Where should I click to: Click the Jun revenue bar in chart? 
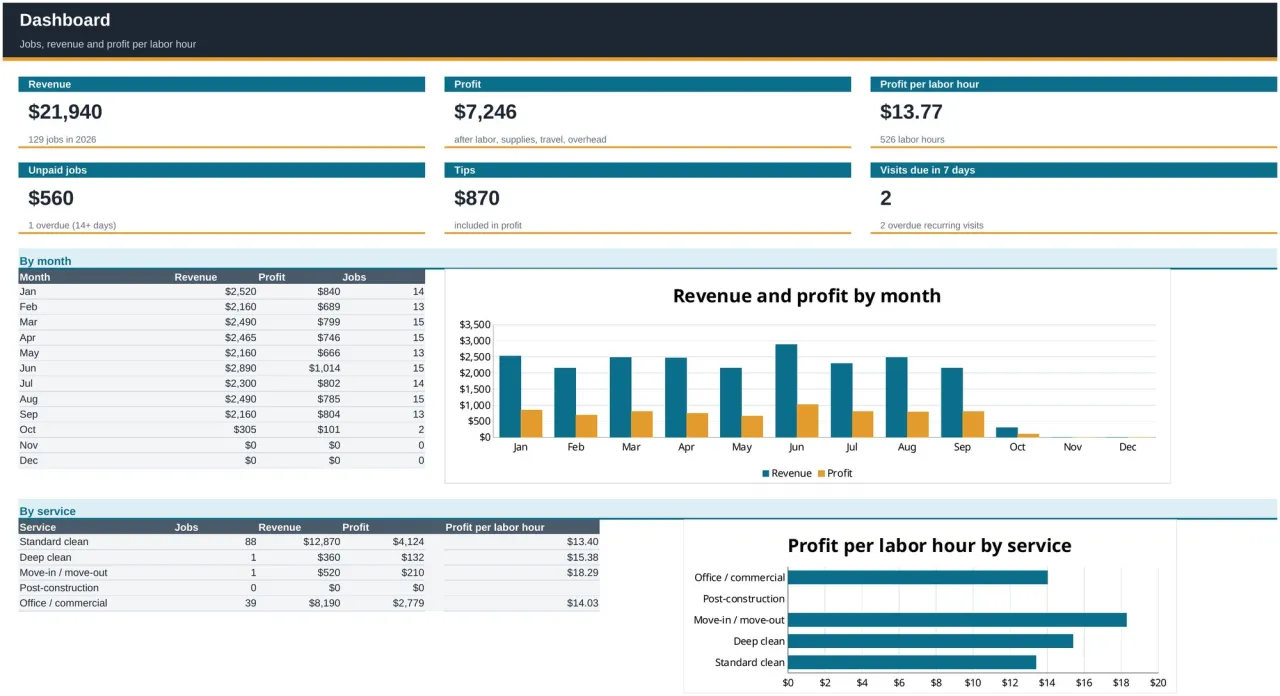(786, 391)
